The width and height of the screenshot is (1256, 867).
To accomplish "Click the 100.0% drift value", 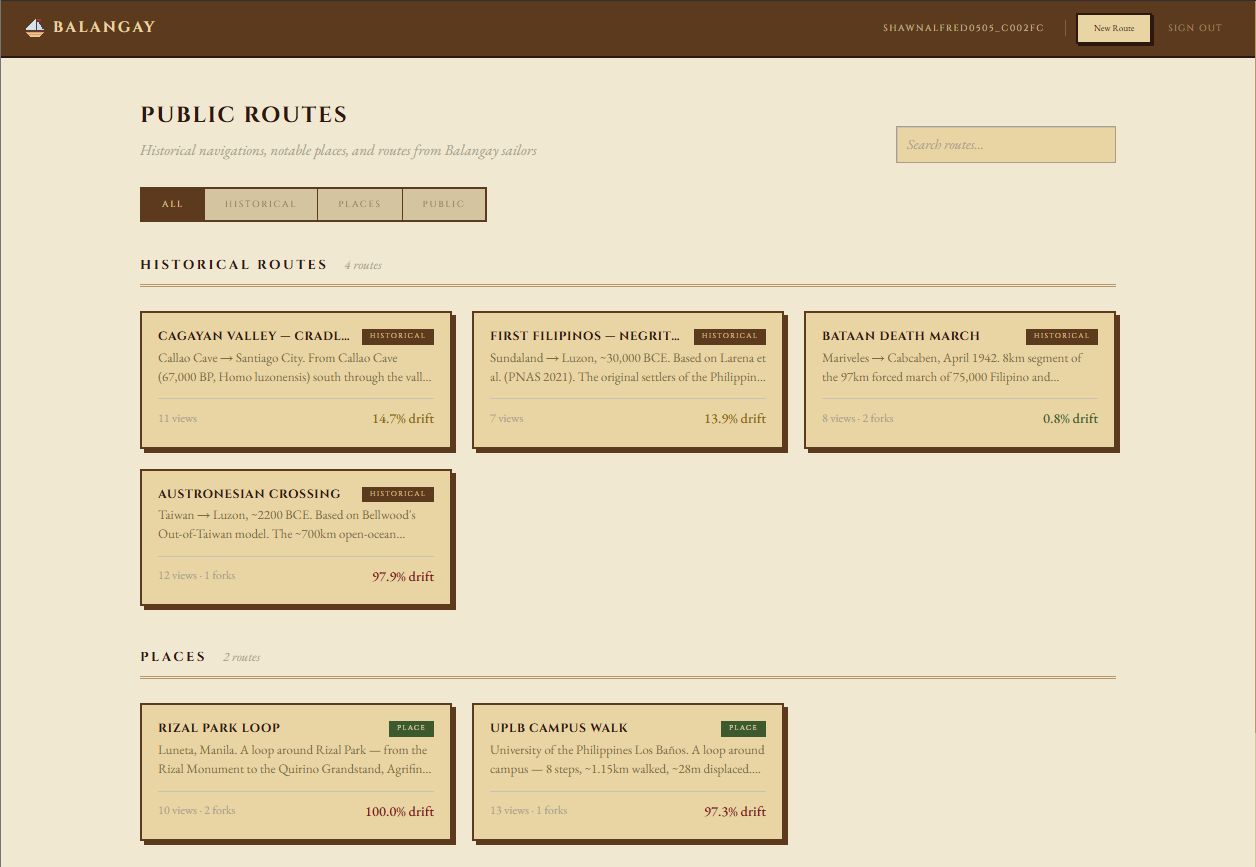I will (x=399, y=812).
